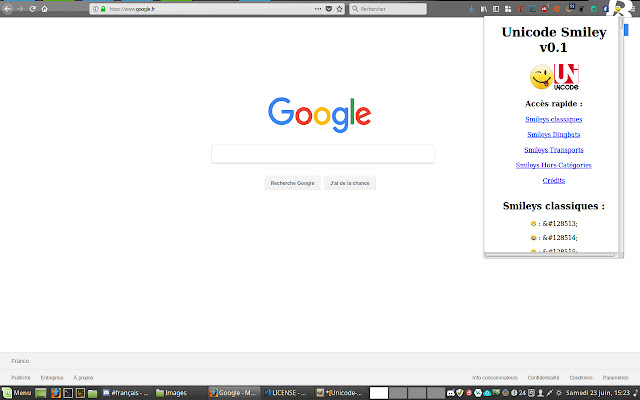Click the Google search input field
Viewport: 640px width, 400px height.
point(322,154)
